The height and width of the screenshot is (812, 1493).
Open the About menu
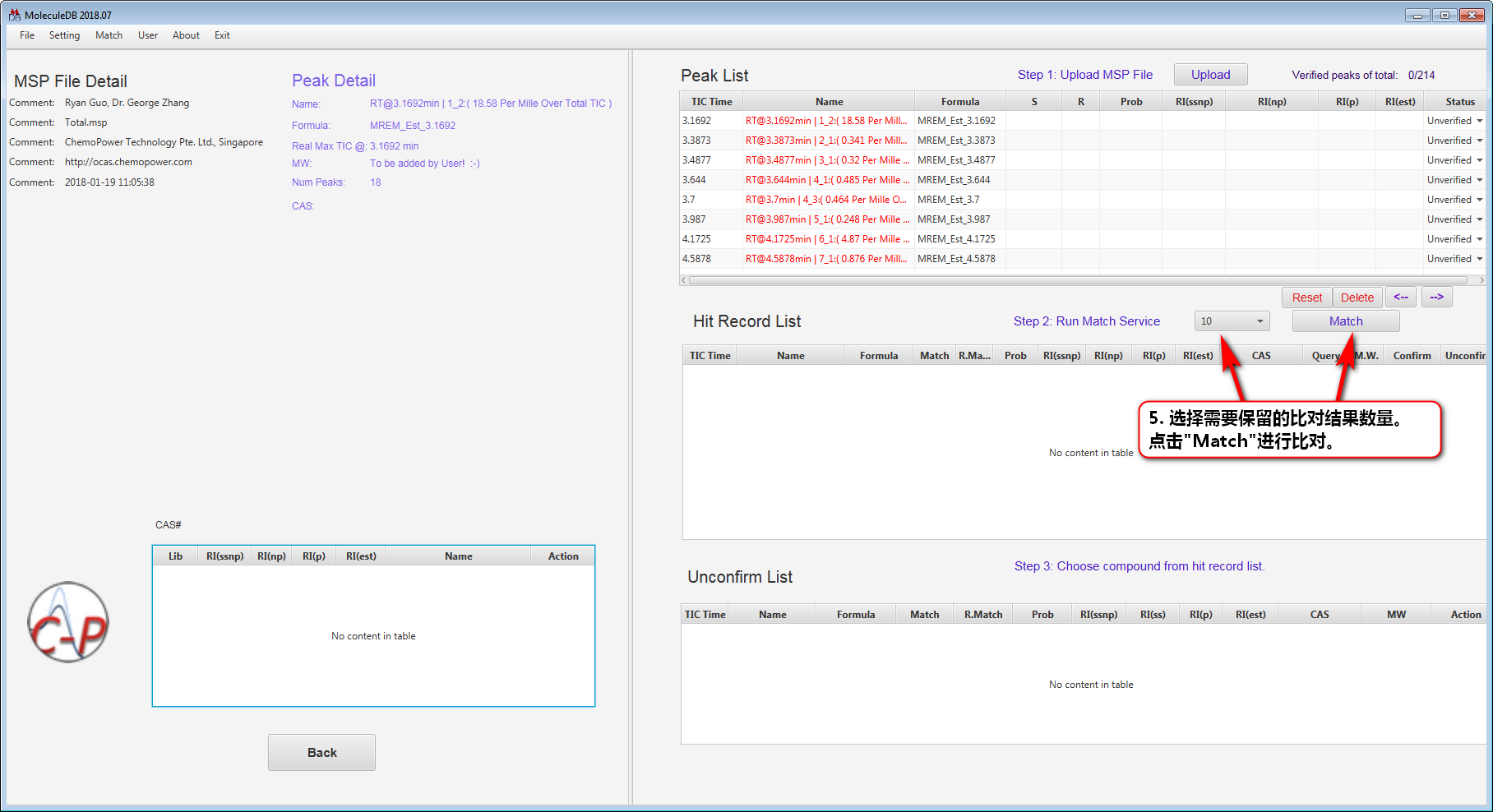coord(186,35)
